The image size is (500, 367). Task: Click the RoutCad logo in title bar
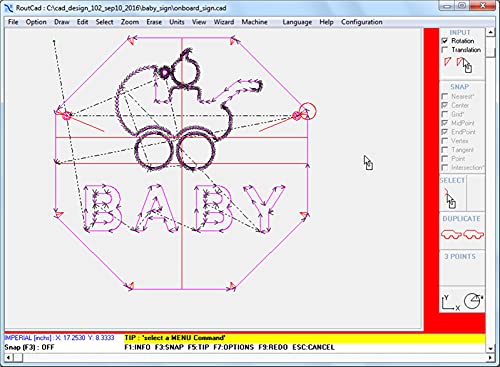[9, 8]
